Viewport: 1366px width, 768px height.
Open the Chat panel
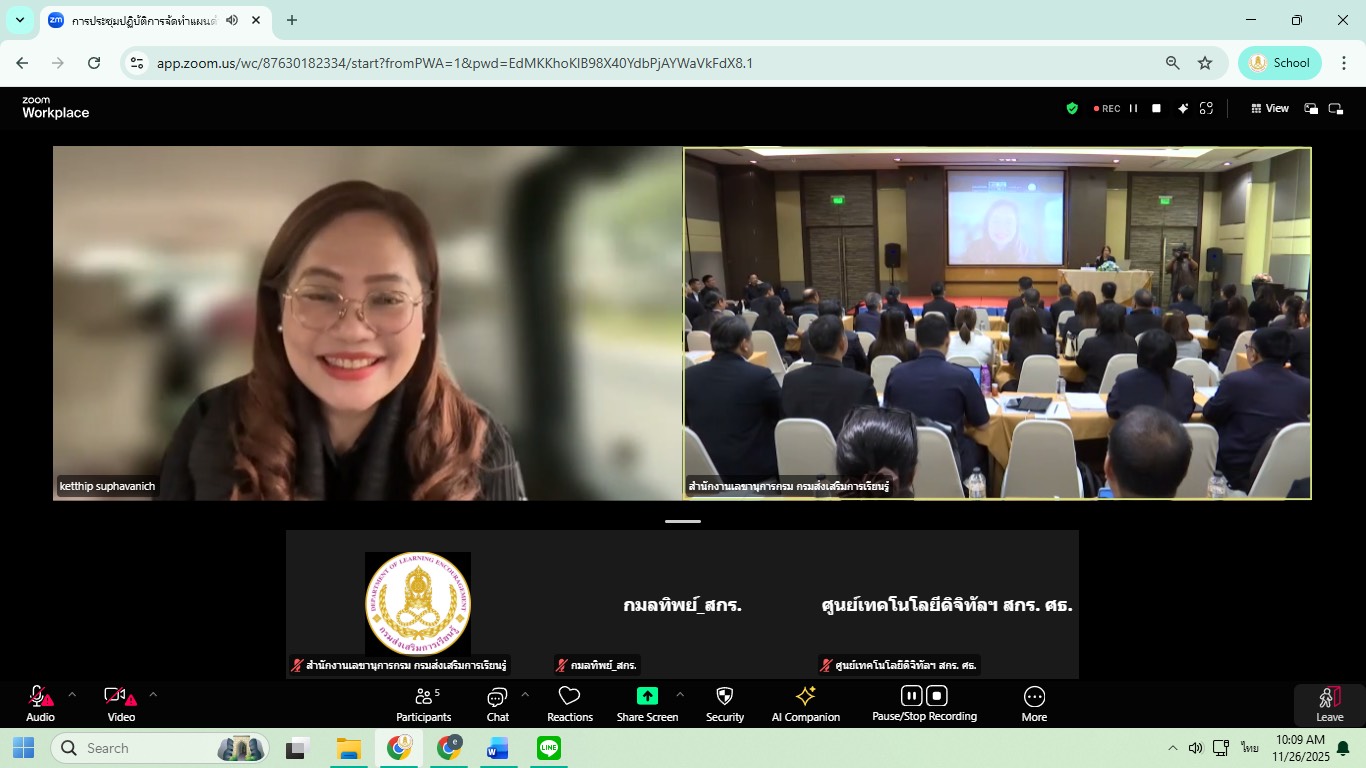pos(497,703)
